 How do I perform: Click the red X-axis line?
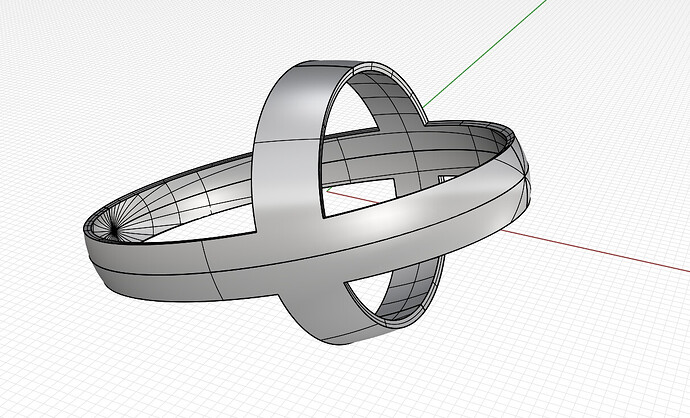[x=595, y=251]
